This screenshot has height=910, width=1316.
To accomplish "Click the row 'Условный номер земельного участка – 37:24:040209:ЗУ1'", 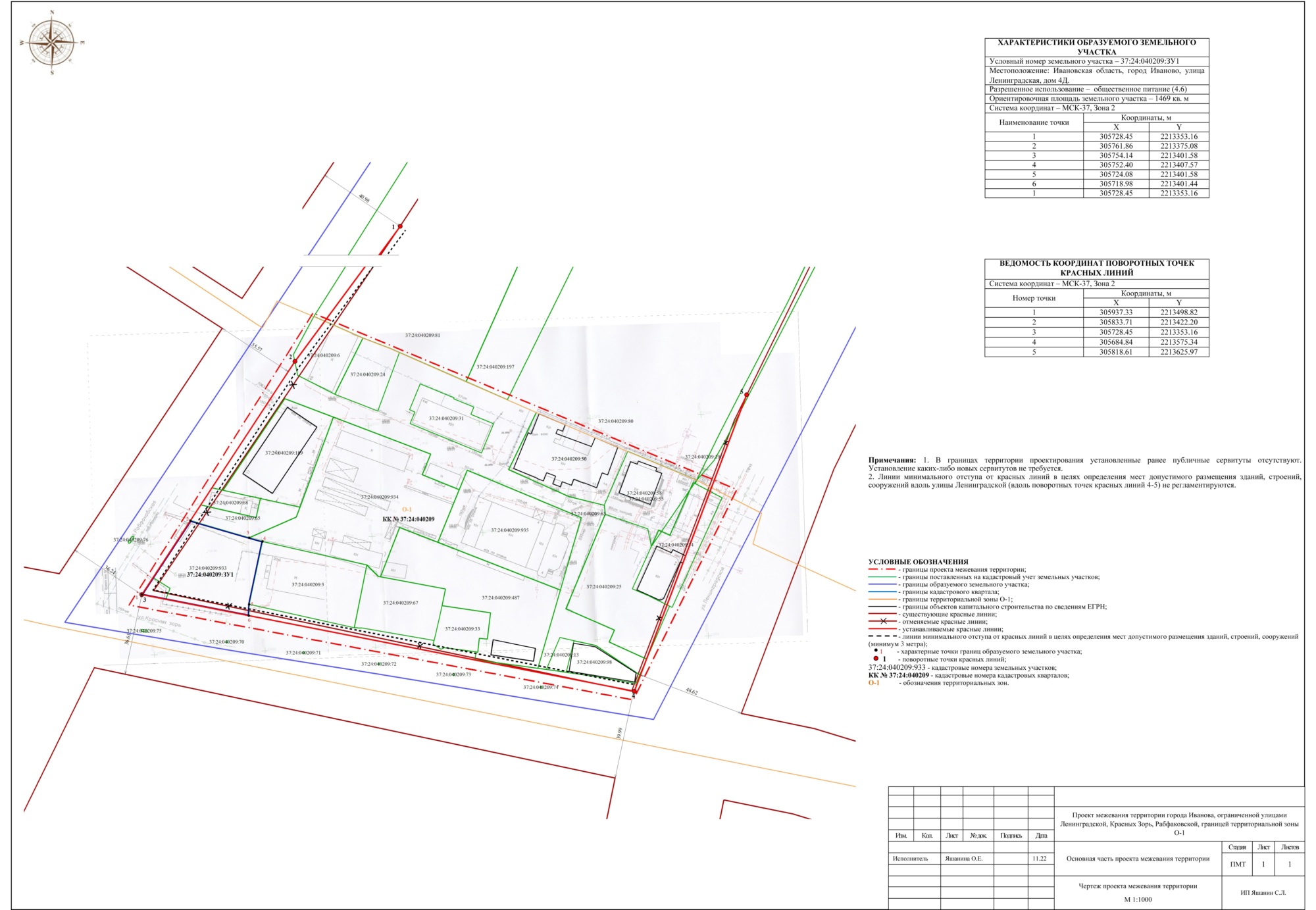I will [1096, 61].
